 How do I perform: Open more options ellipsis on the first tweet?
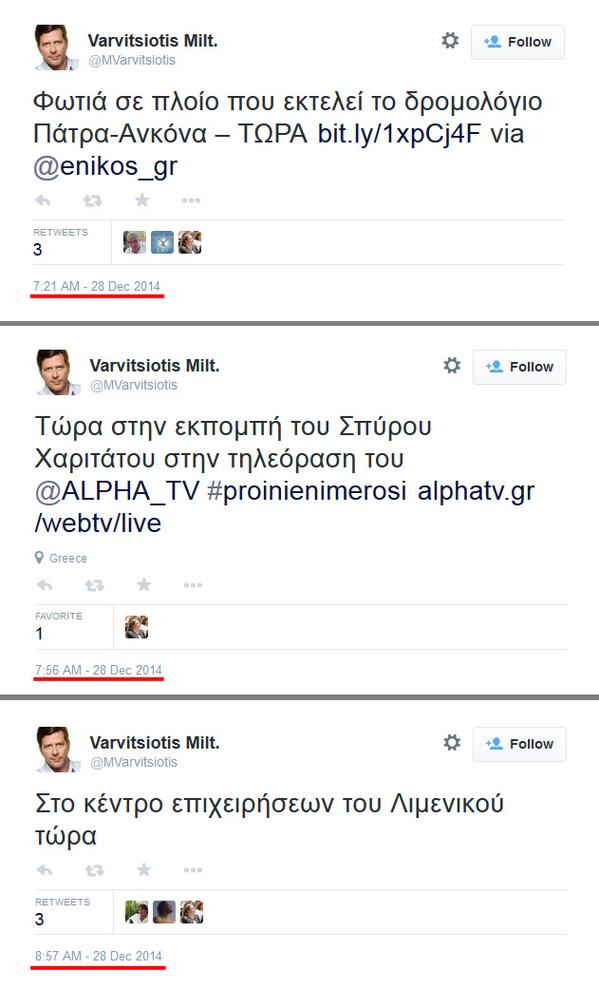(x=190, y=201)
